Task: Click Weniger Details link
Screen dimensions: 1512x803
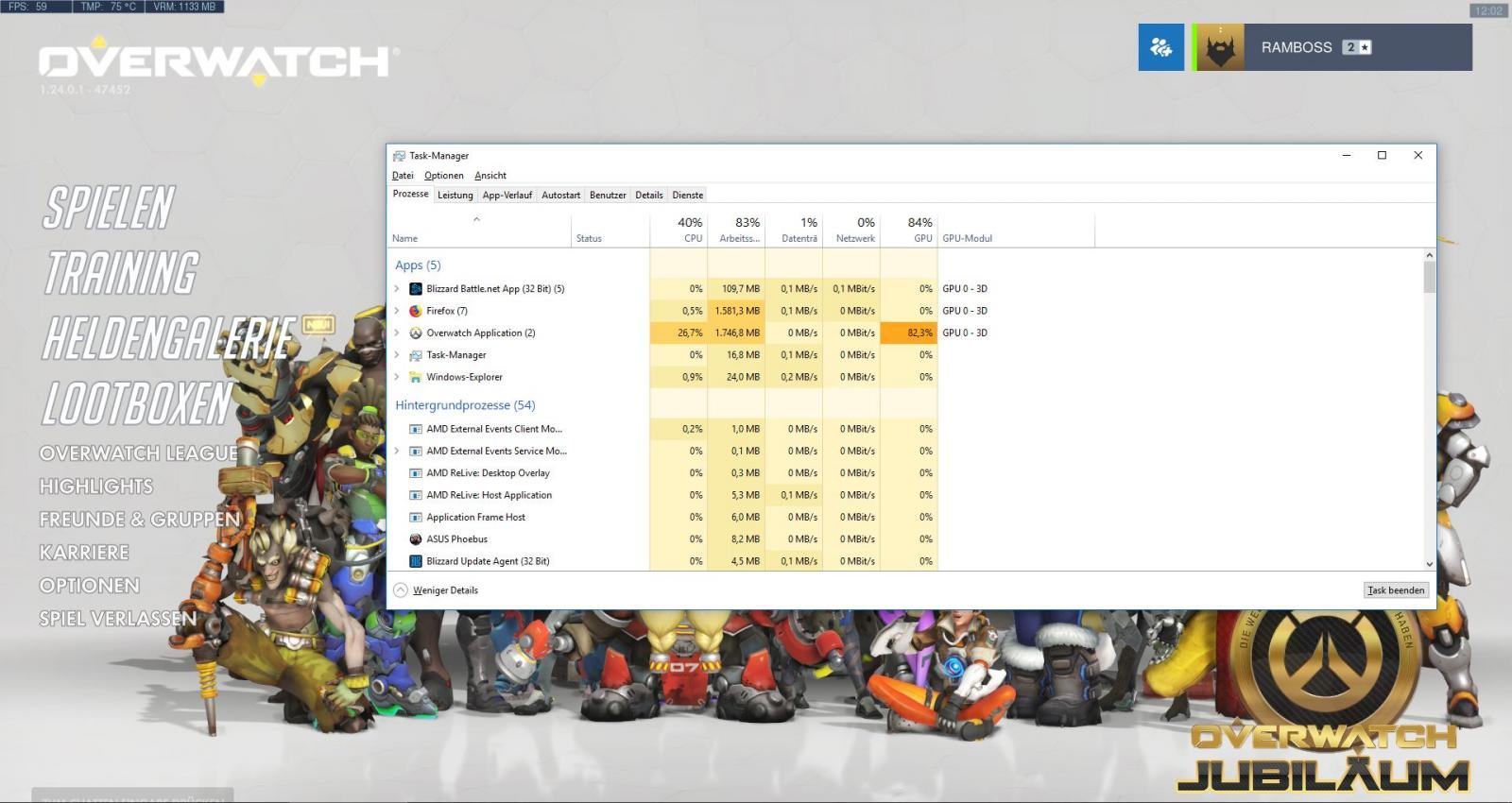Action: point(445,590)
